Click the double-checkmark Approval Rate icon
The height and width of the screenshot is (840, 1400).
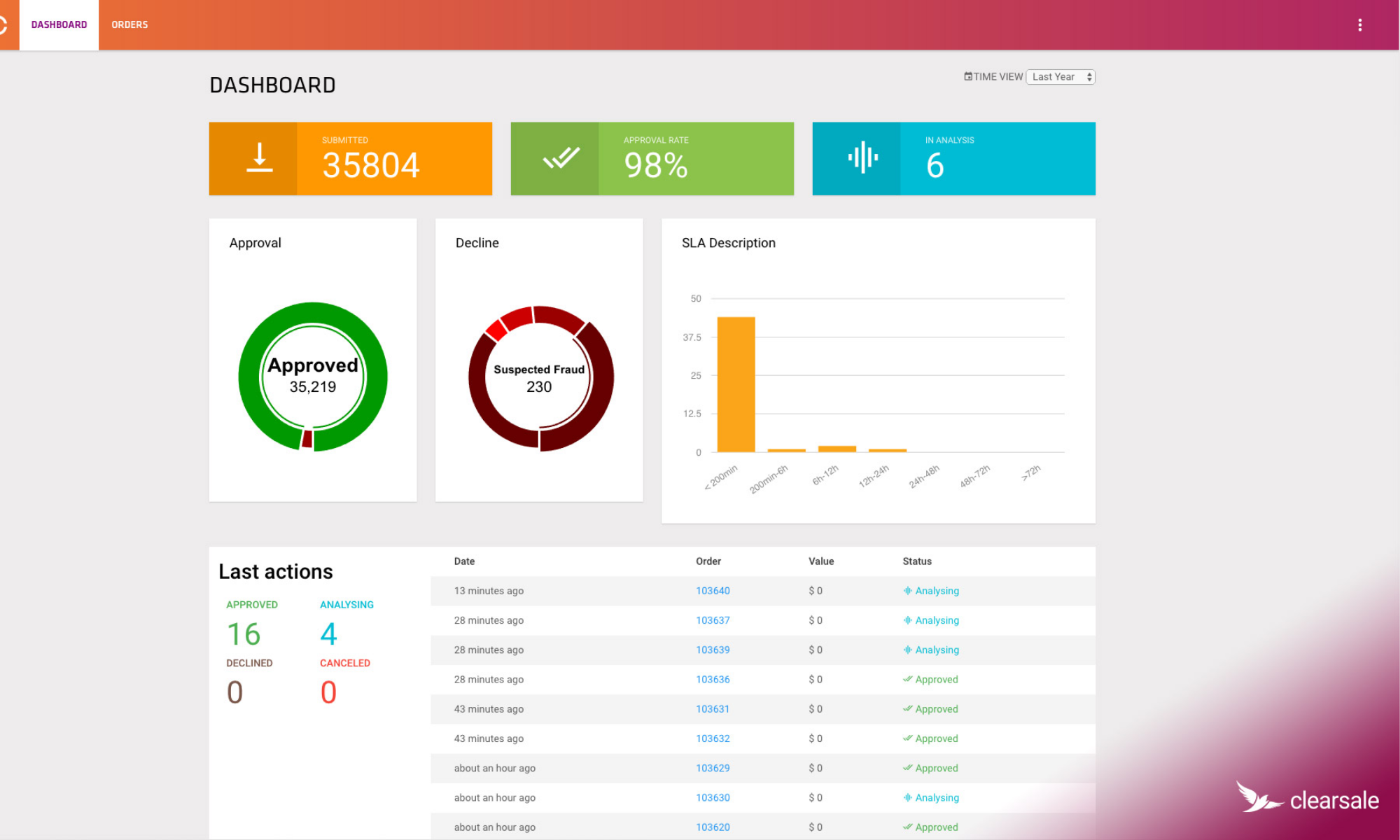[x=561, y=158]
